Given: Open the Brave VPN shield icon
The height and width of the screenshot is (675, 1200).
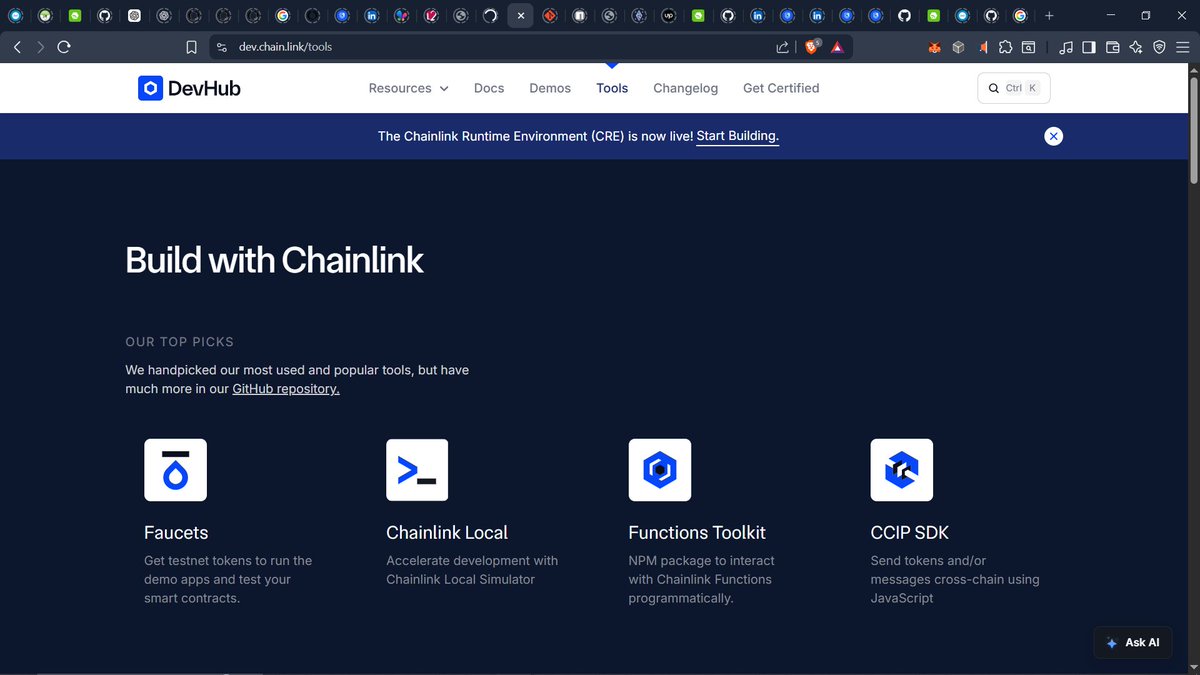Looking at the screenshot, I should [x=1160, y=47].
